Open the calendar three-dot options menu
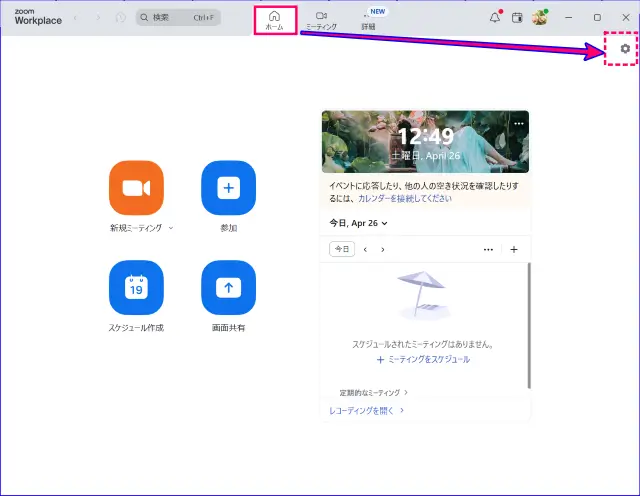 pos(488,249)
